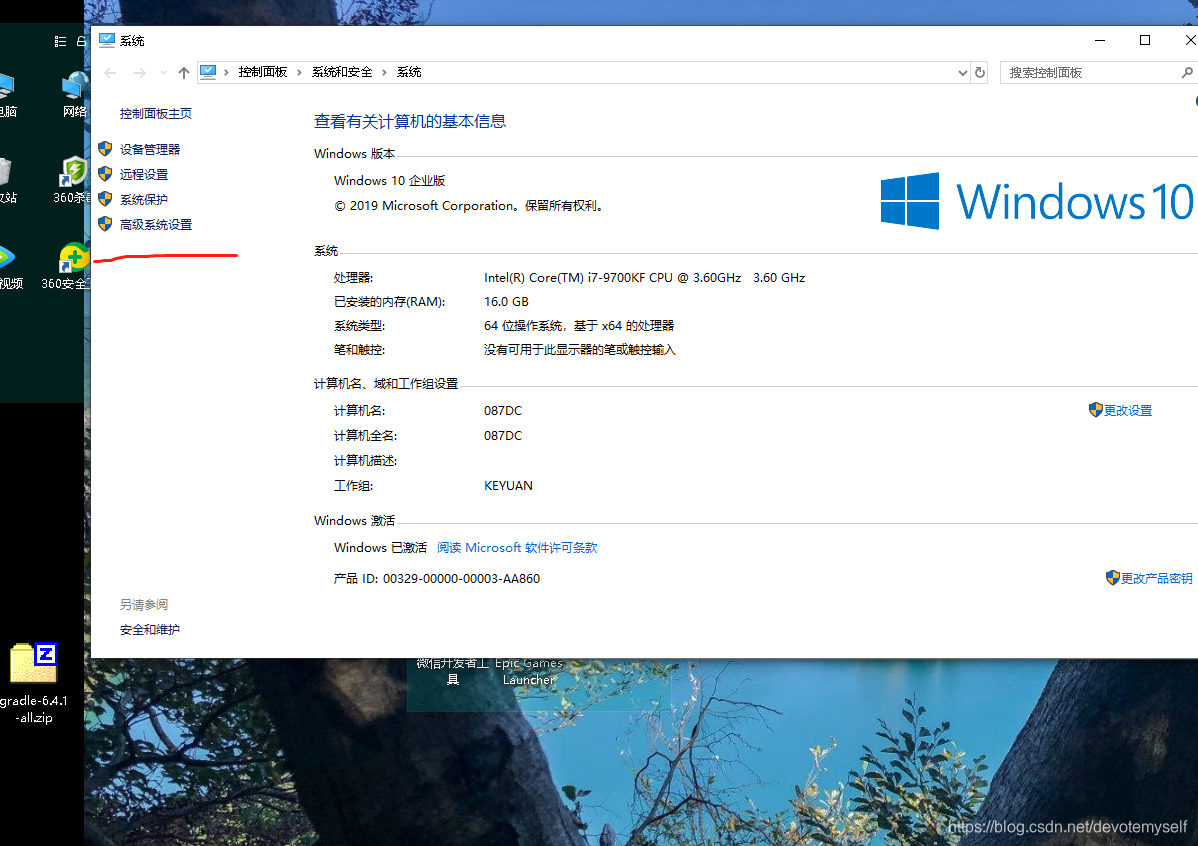The height and width of the screenshot is (846, 1198).
Task: Select workgroup value KEYUAN
Action: [508, 486]
